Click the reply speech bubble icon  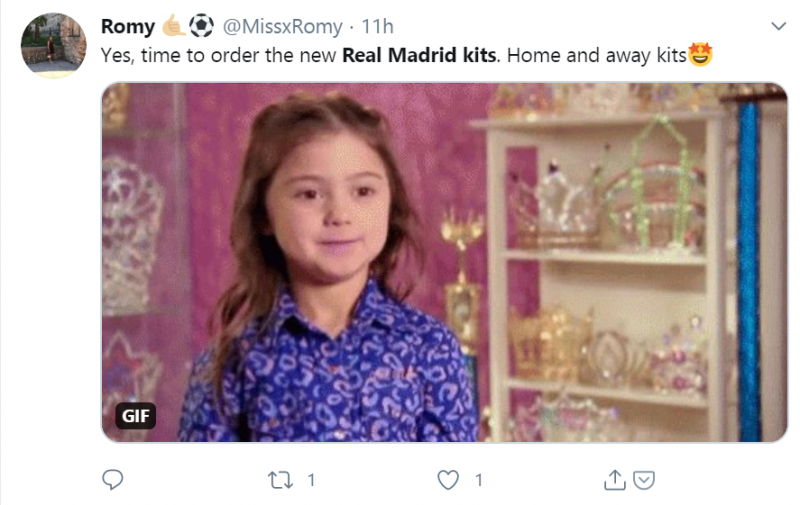113,480
